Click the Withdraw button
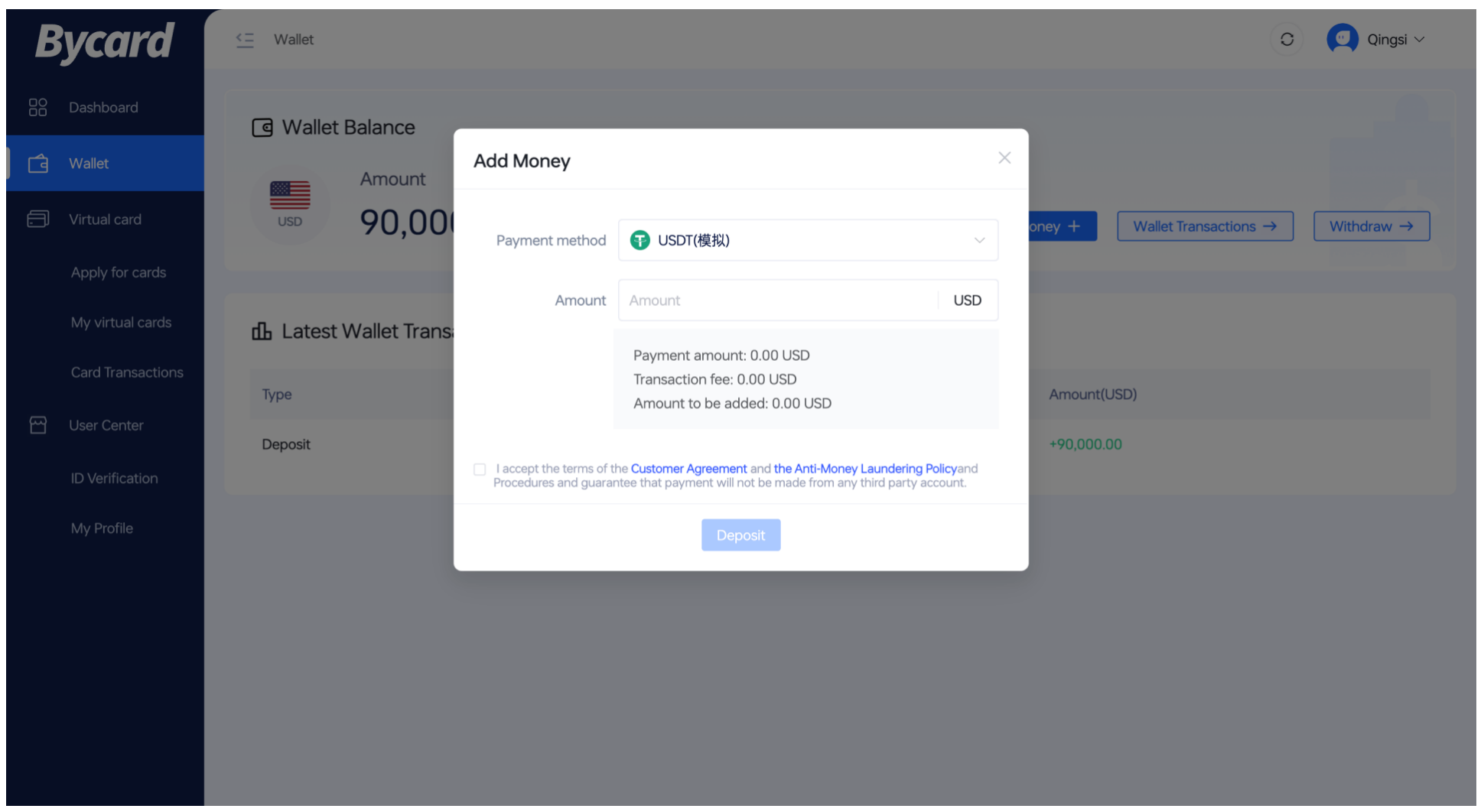Viewport: 1484px width, 812px height. 1371,226
